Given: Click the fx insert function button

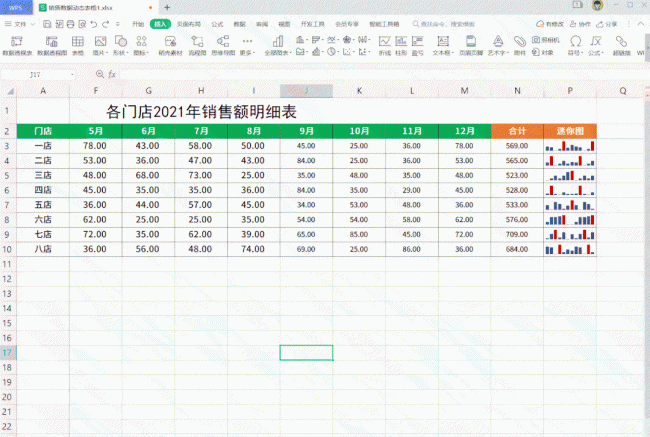Looking at the screenshot, I should pos(112,74).
